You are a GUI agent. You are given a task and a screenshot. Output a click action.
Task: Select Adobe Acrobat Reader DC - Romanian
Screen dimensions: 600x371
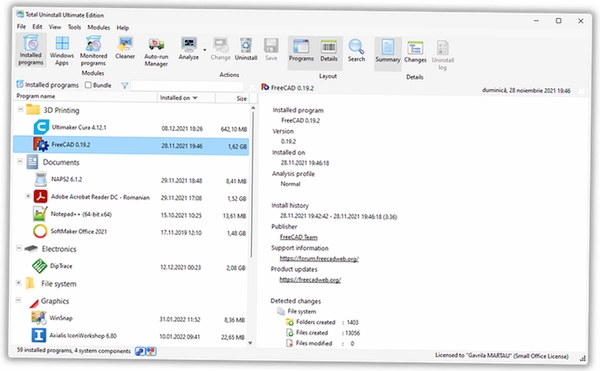point(100,197)
